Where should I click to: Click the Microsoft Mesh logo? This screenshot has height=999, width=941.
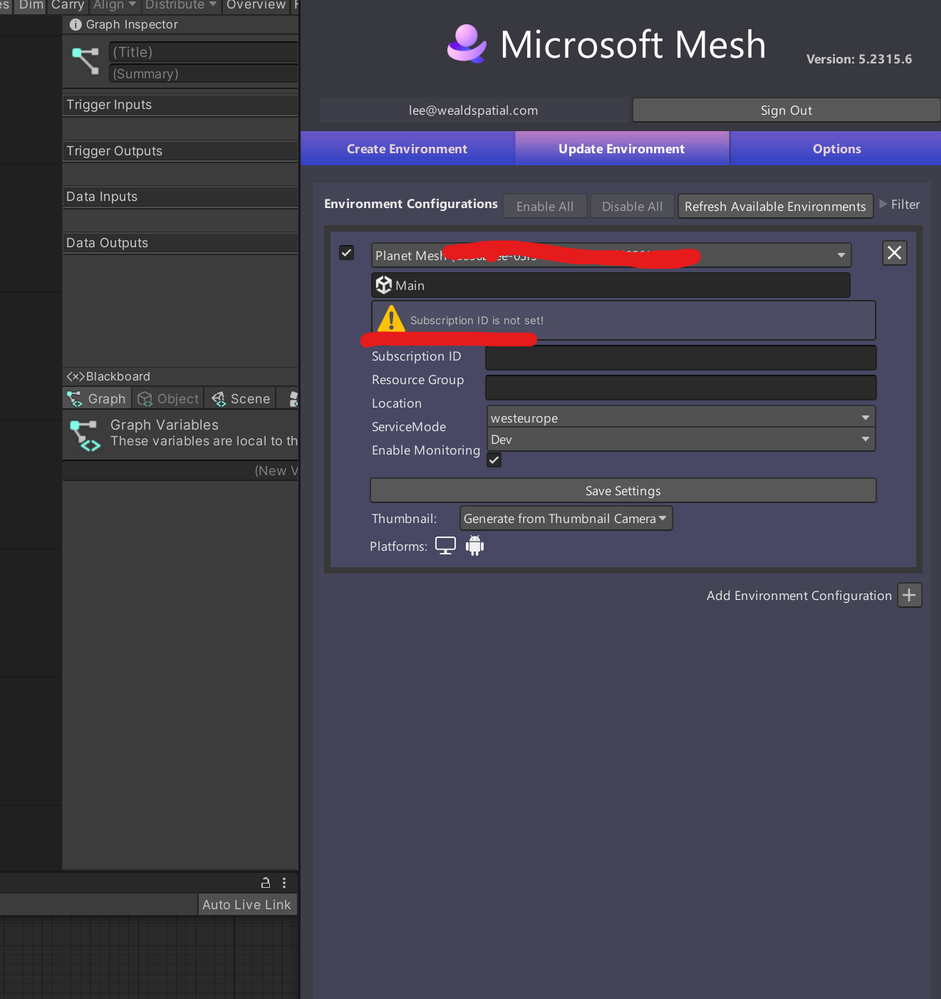[466, 43]
